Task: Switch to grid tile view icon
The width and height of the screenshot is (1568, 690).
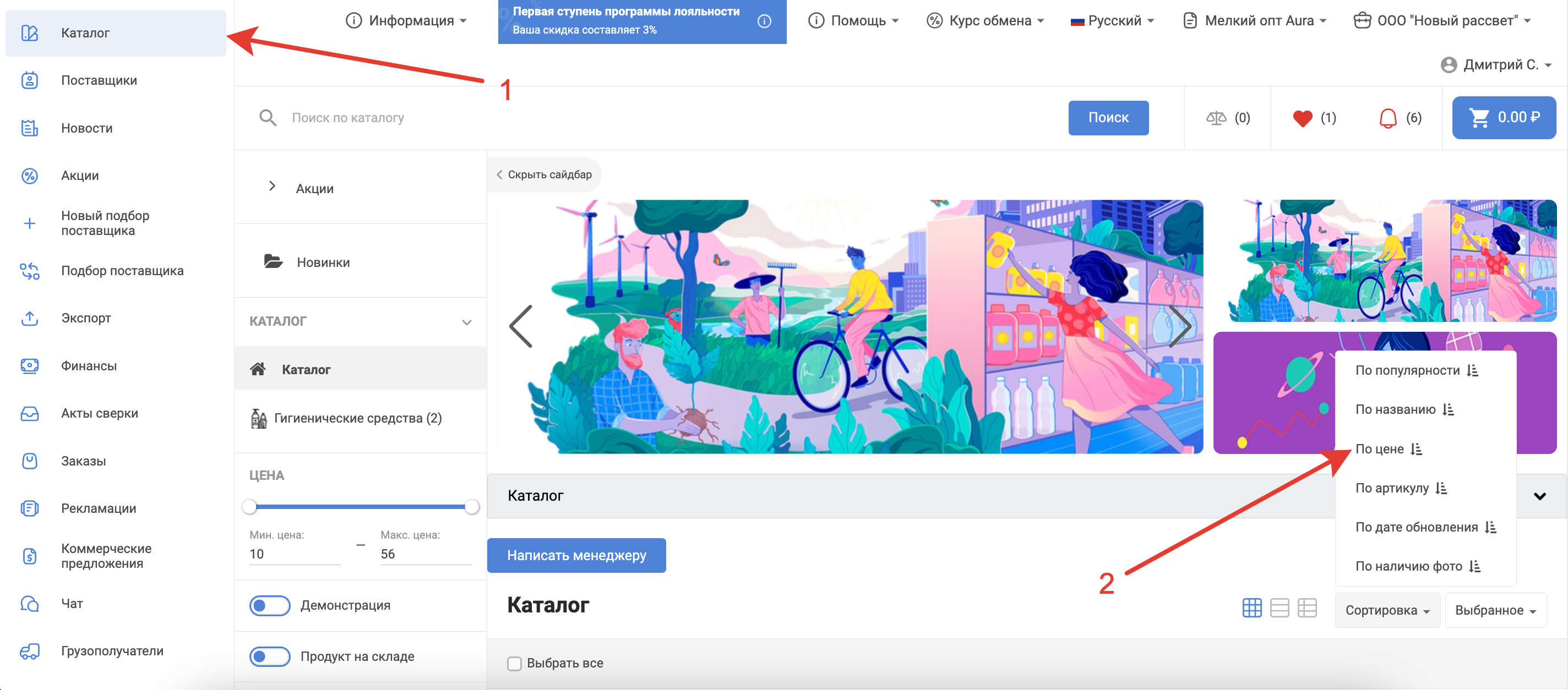Action: point(1251,608)
